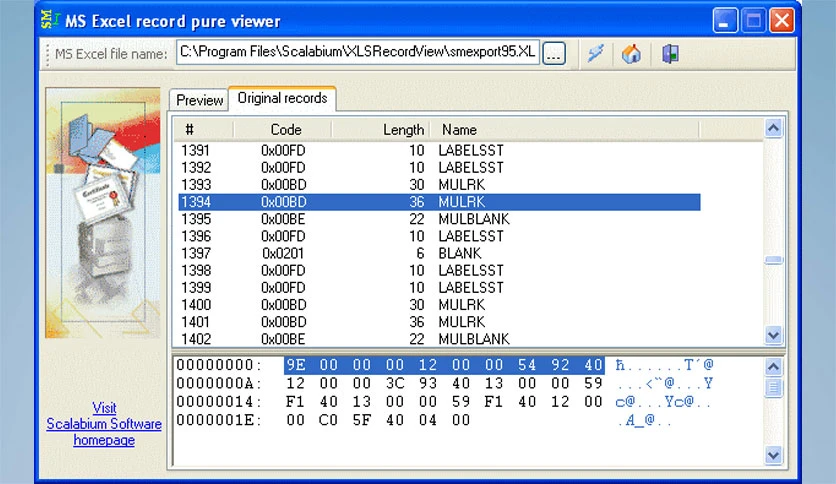This screenshot has height=484, width=836.
Task: Select highlighted record 1394 MULRK
Action: point(439,202)
